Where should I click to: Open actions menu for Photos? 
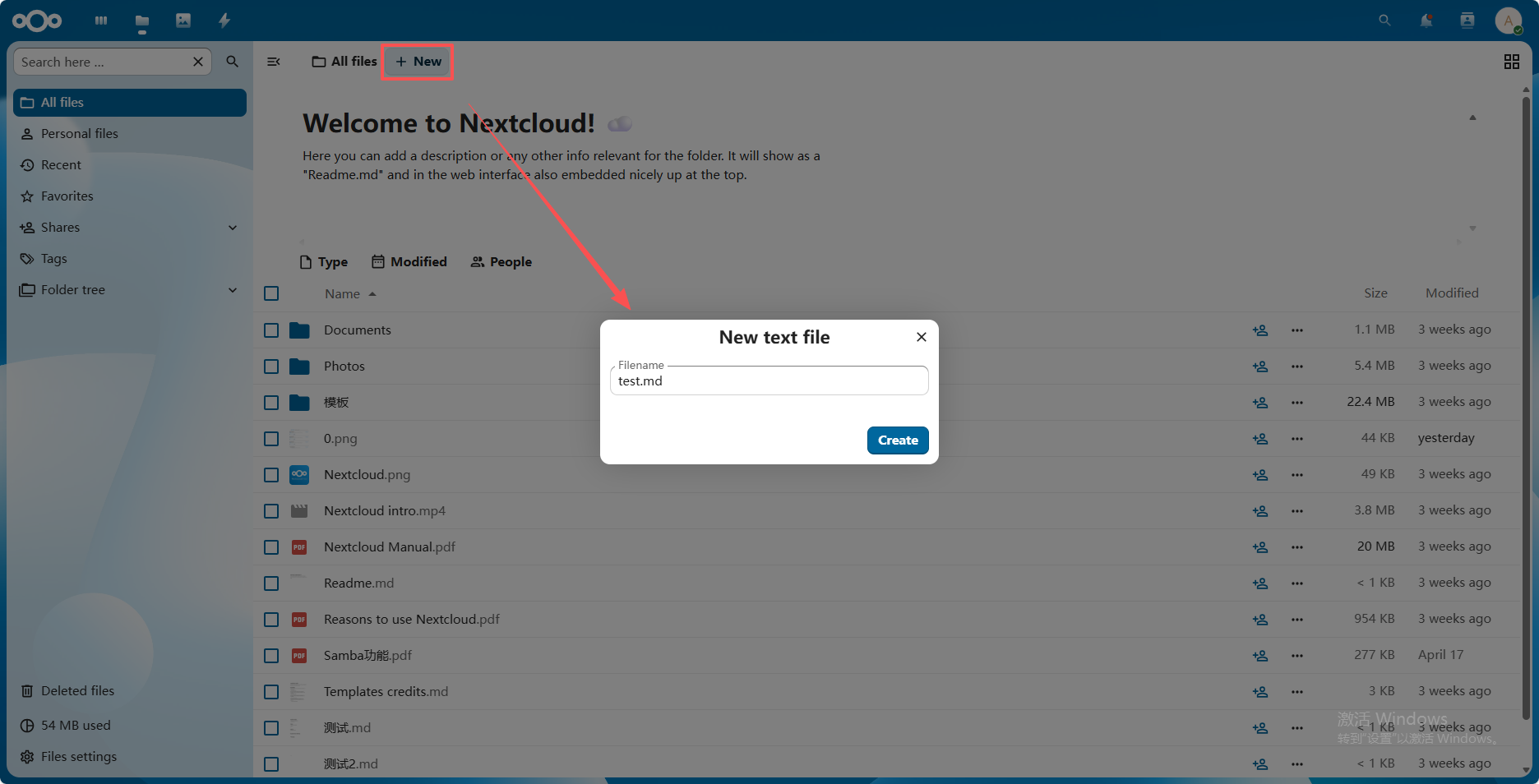[1297, 367]
